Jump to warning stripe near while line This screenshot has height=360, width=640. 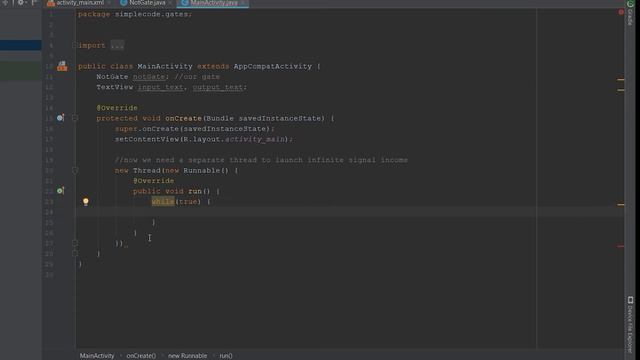coord(620,204)
